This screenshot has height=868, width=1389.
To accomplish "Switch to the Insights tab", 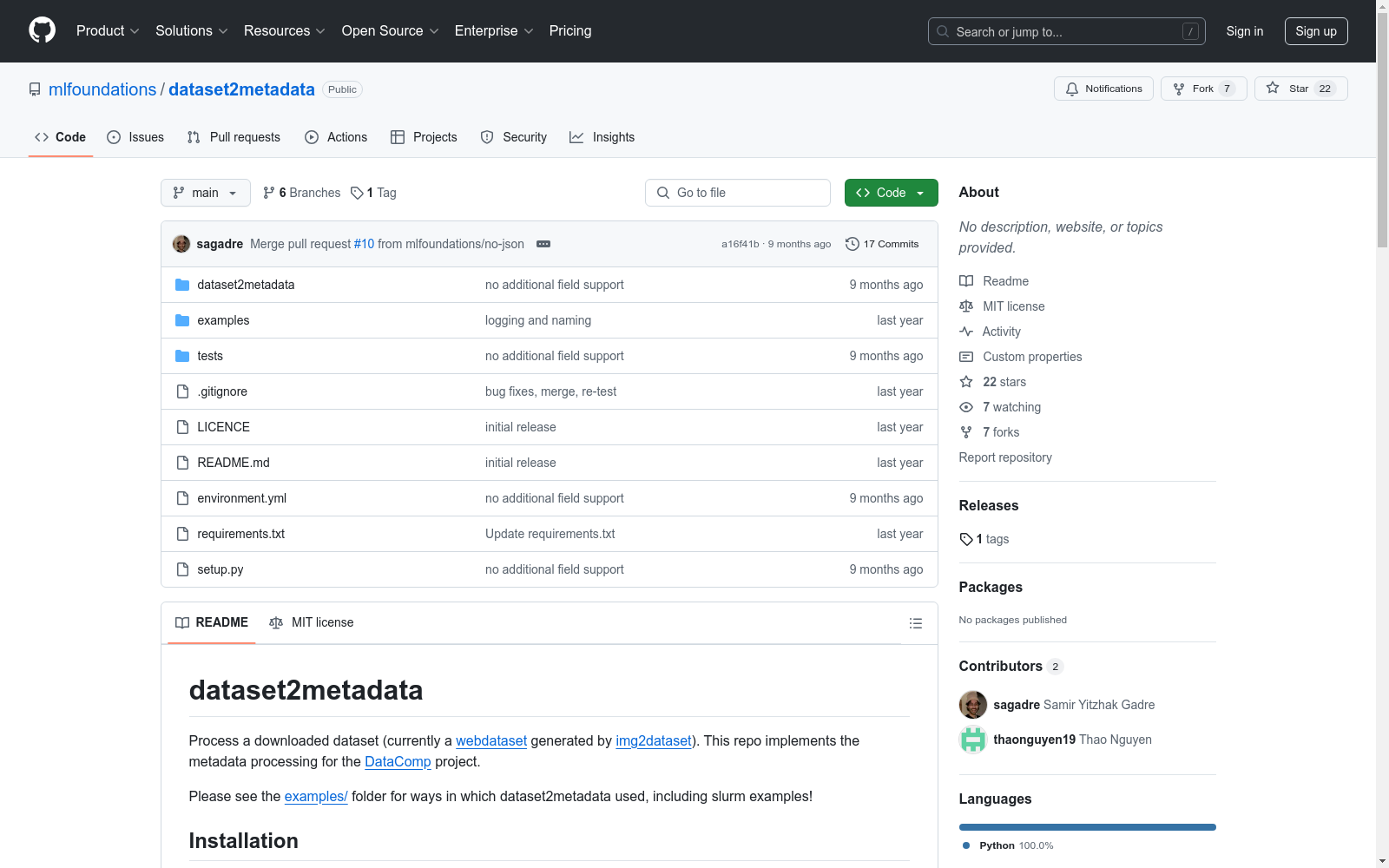I will 602,137.
